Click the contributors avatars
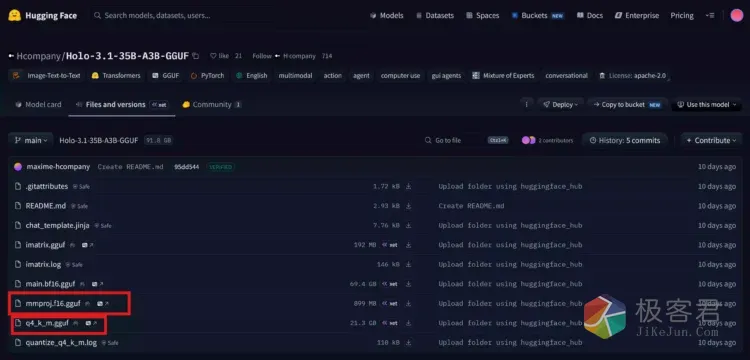The height and width of the screenshot is (360, 750). [529, 141]
